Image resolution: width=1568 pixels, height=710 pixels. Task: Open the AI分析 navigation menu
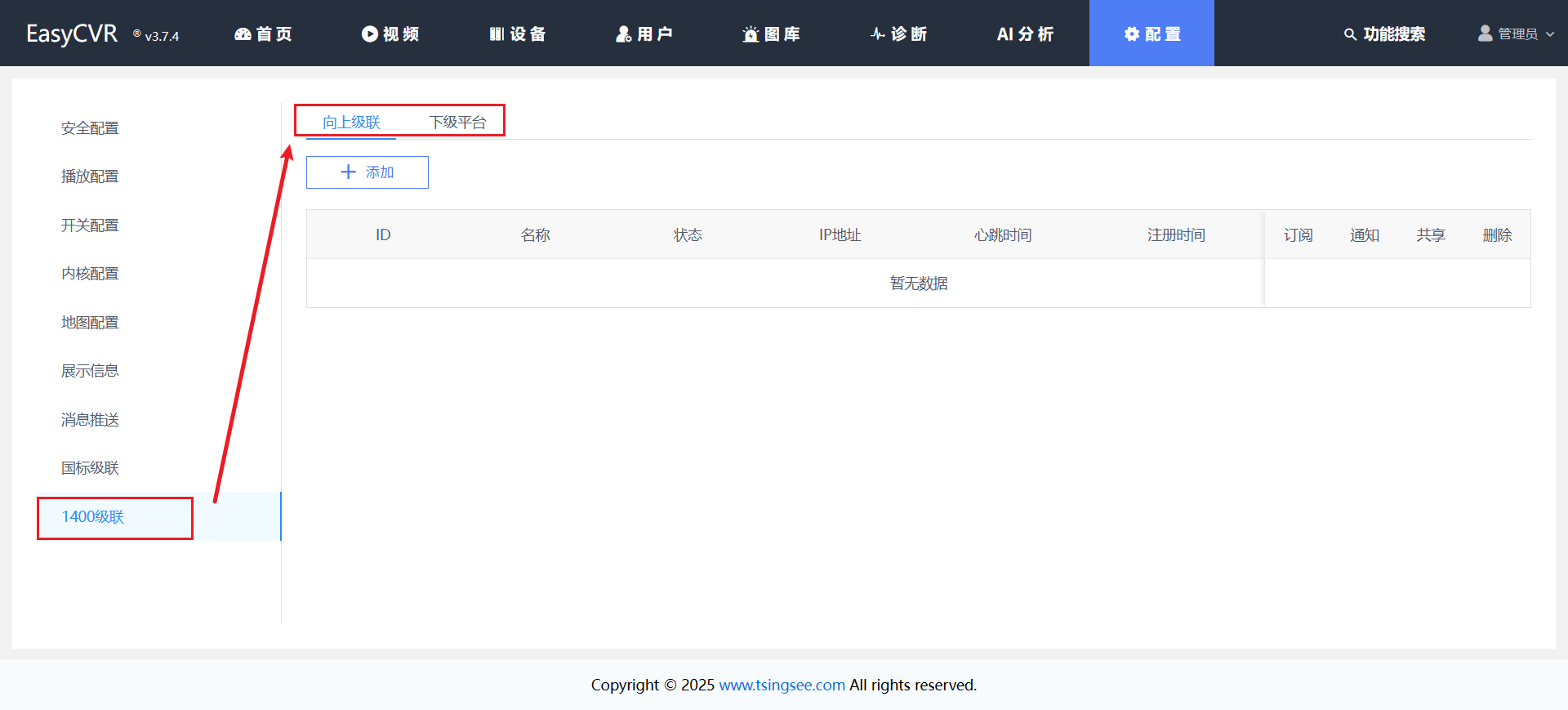tap(1025, 34)
